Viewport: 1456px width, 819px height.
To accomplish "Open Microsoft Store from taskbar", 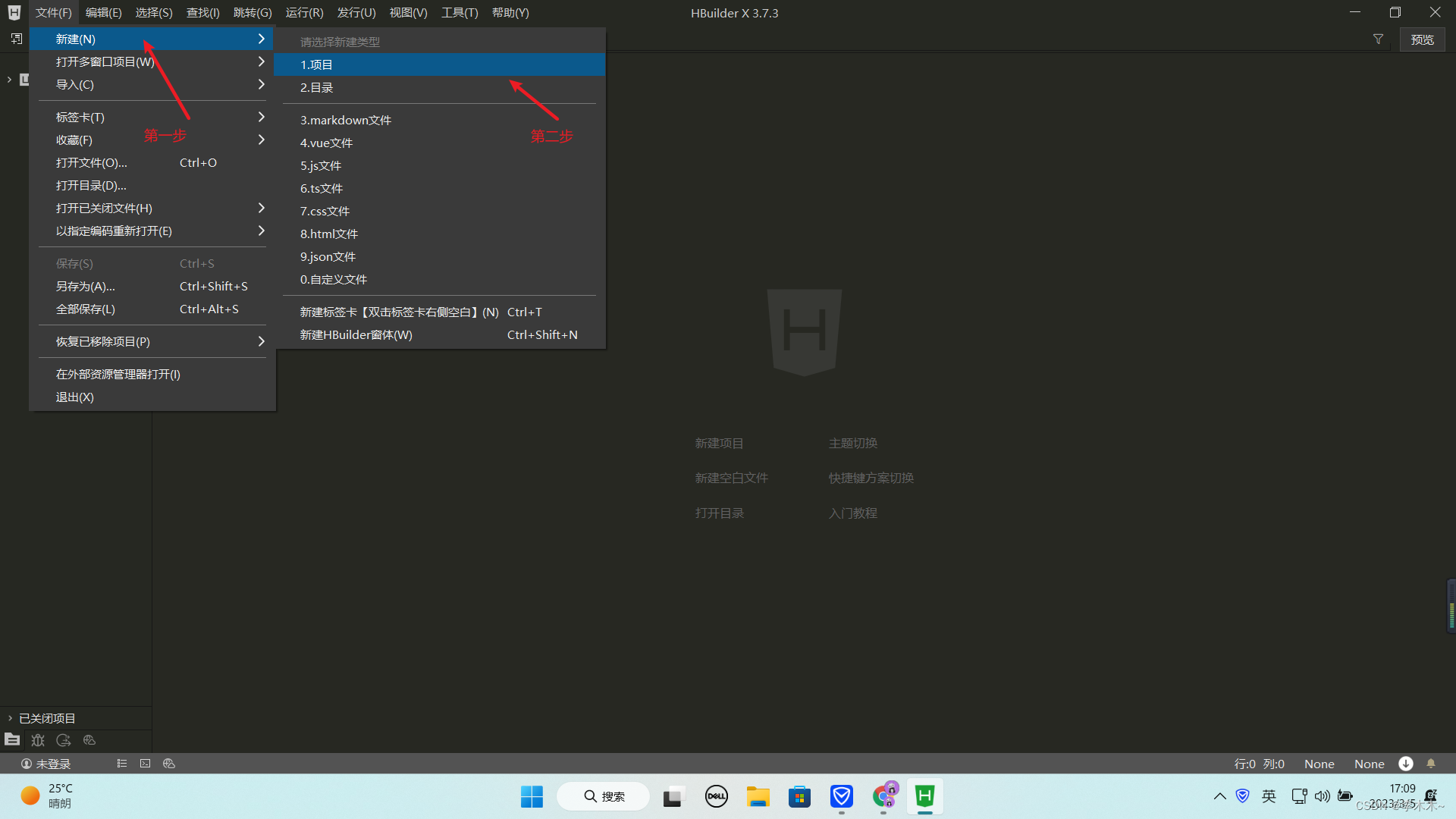I will 799,796.
